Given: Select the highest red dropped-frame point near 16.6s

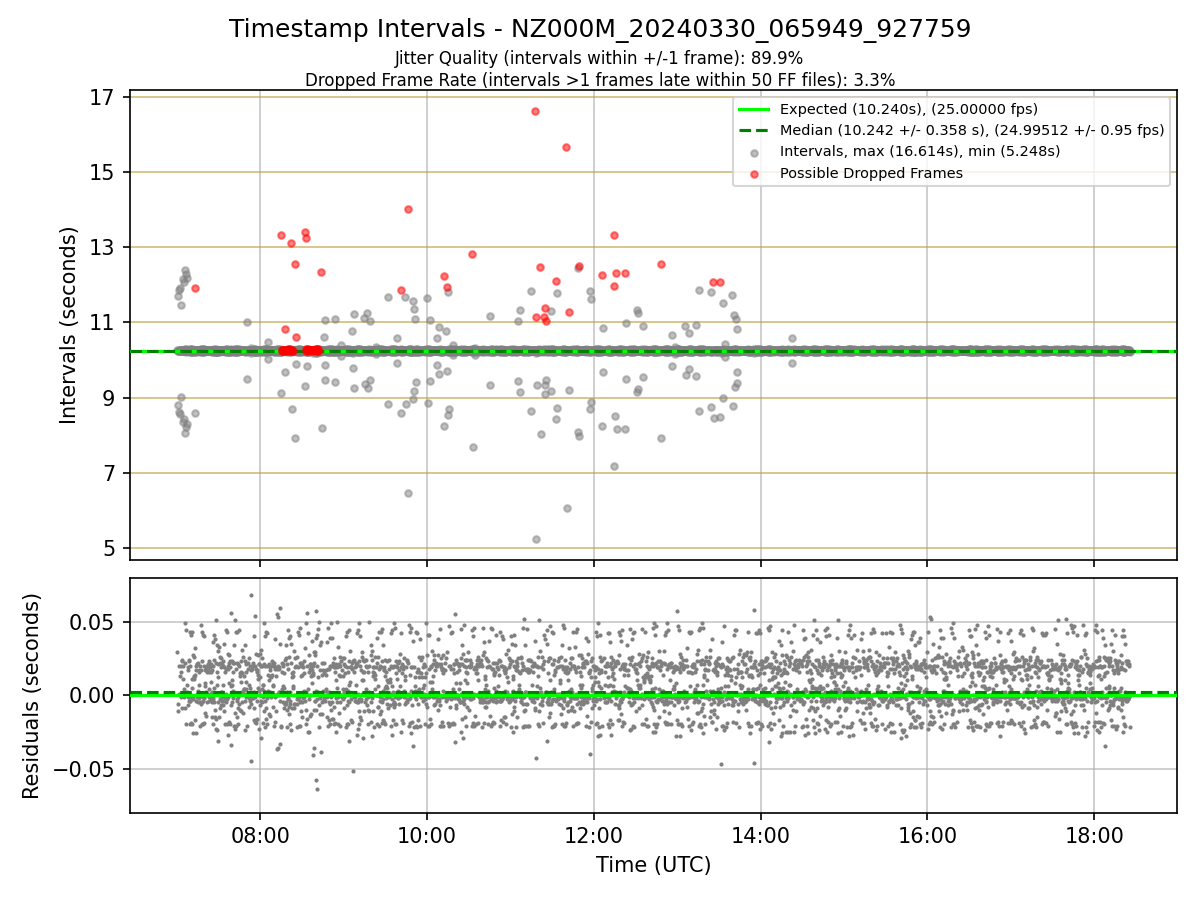Looking at the screenshot, I should click(x=535, y=111).
